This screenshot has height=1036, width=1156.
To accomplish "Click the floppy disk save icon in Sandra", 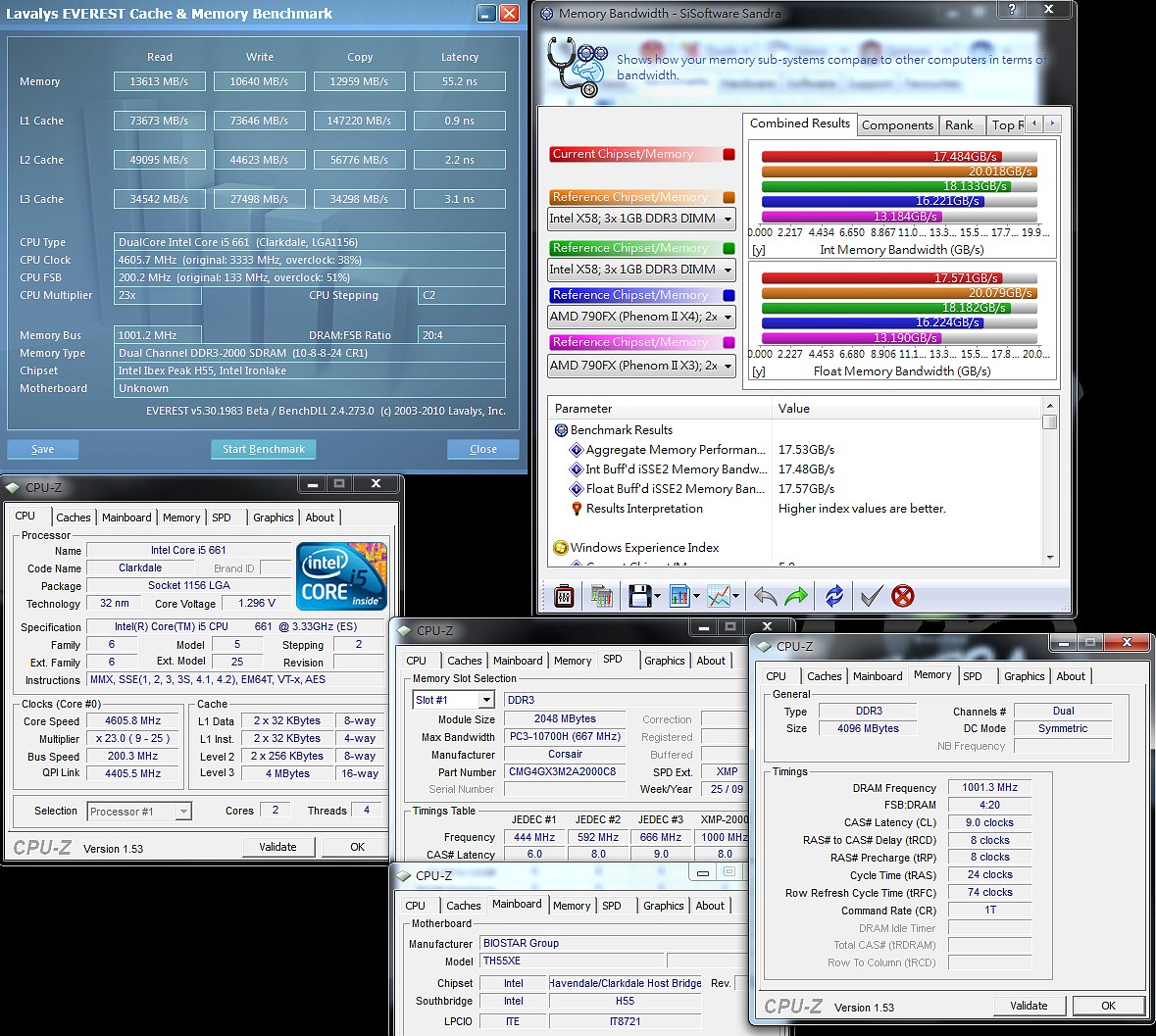I will point(639,595).
